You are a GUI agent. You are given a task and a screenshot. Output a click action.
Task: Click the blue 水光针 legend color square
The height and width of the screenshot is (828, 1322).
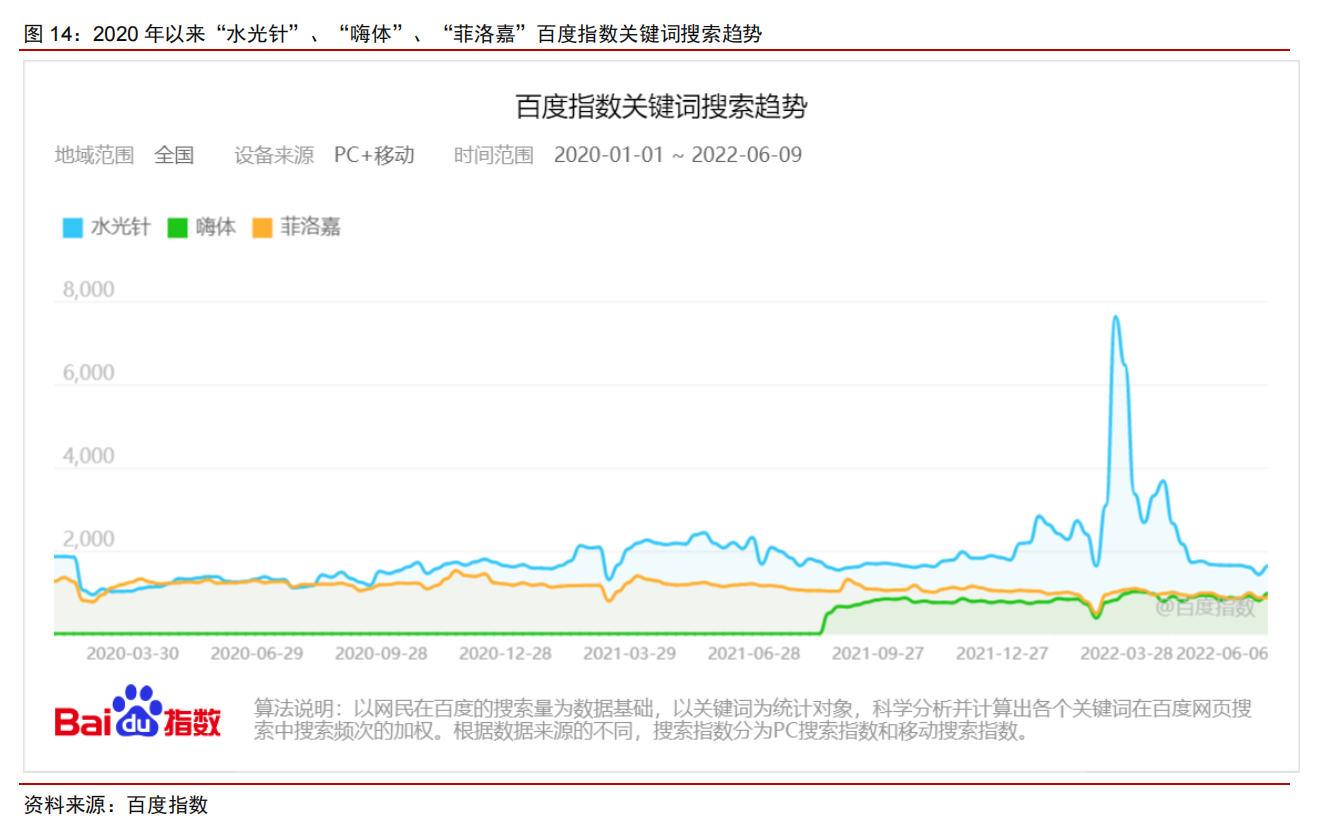click(x=72, y=228)
